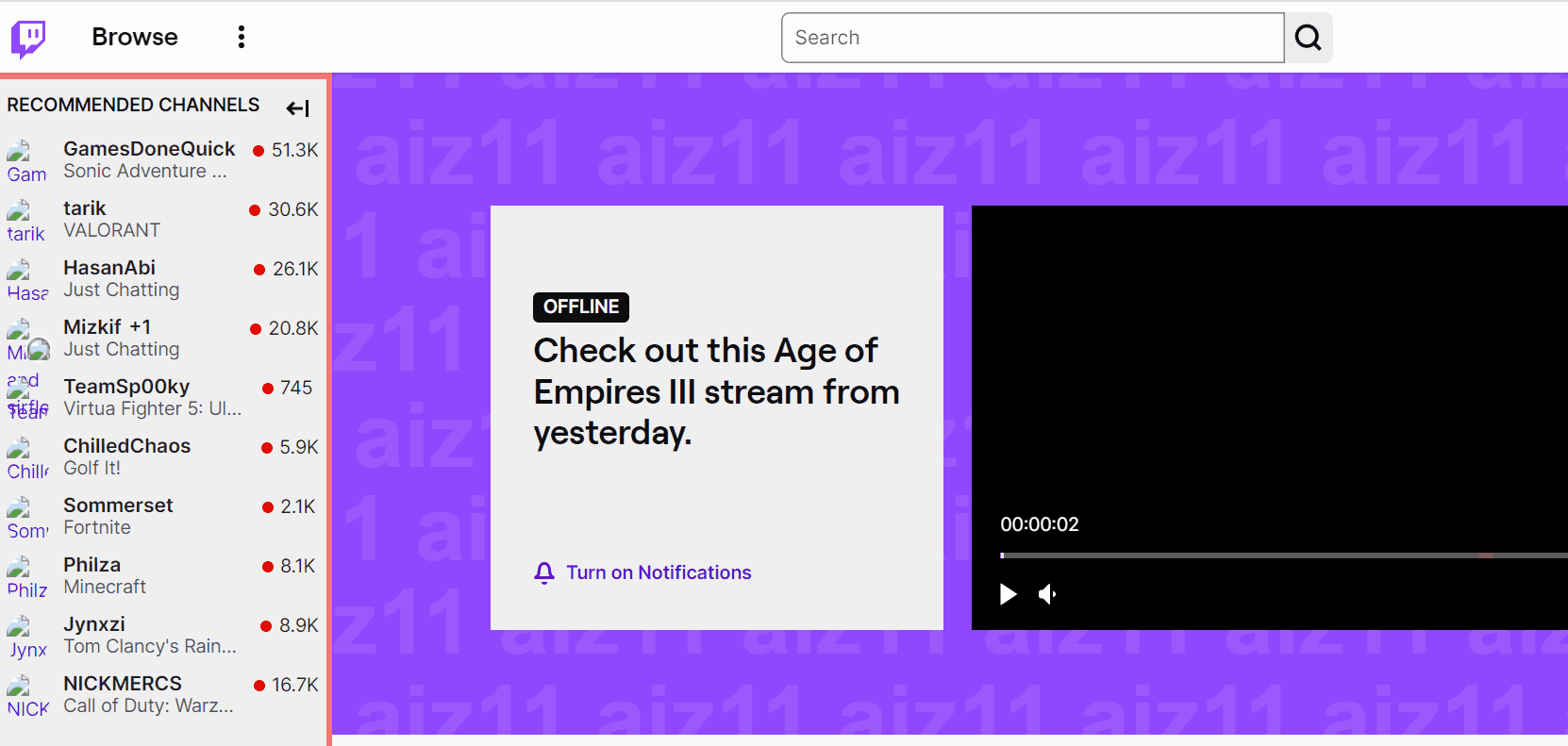Click GamesDoneQuick's avatar image
The height and width of the screenshot is (746, 1568).
[x=26, y=161]
